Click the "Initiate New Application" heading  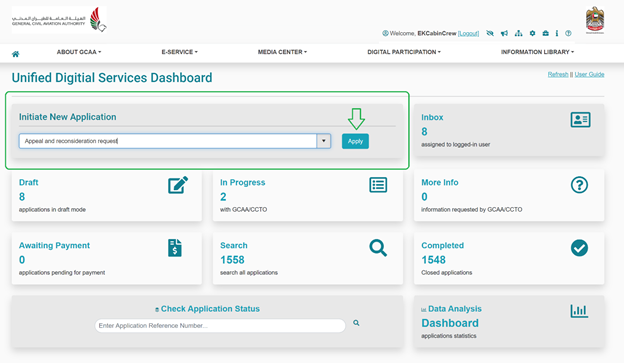68,117
